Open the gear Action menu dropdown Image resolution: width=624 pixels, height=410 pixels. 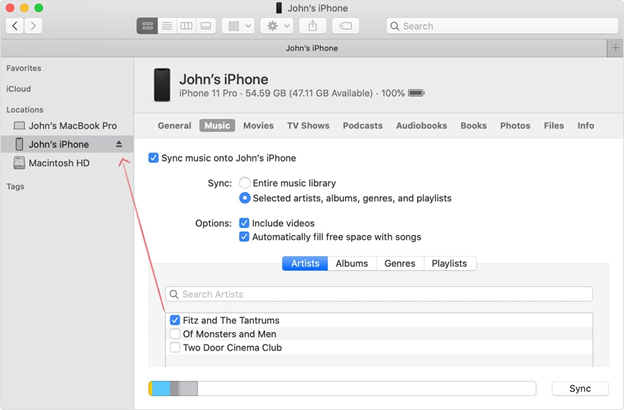tap(276, 26)
